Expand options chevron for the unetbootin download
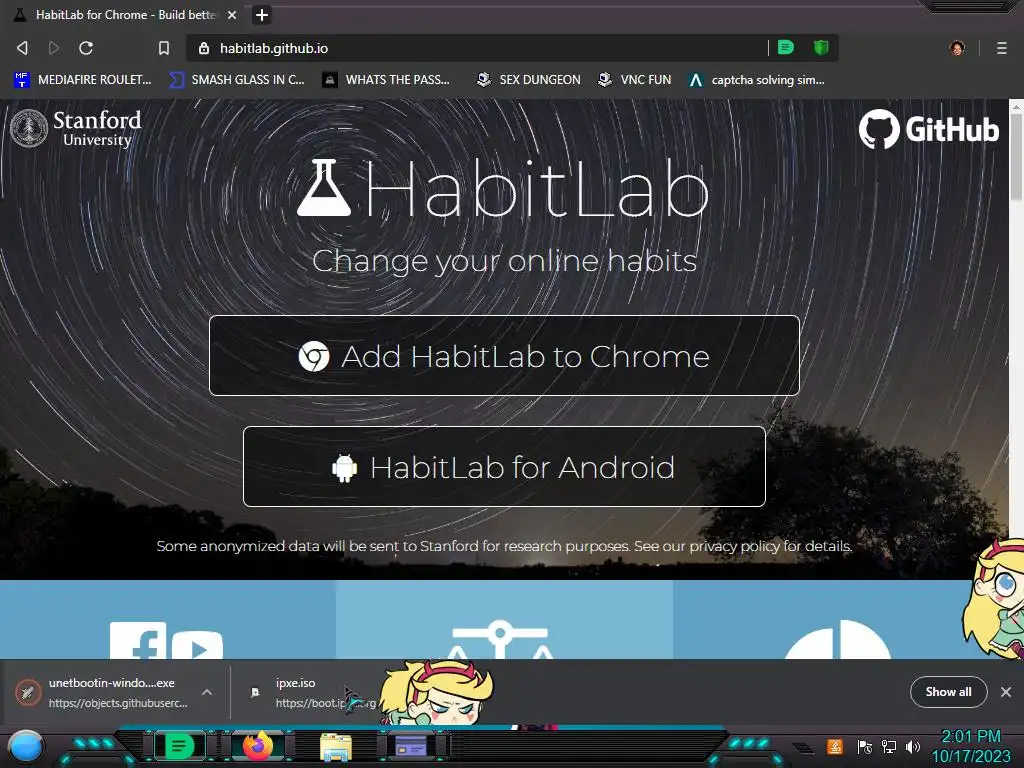Screen dimensions: 1024x768 coord(206,692)
